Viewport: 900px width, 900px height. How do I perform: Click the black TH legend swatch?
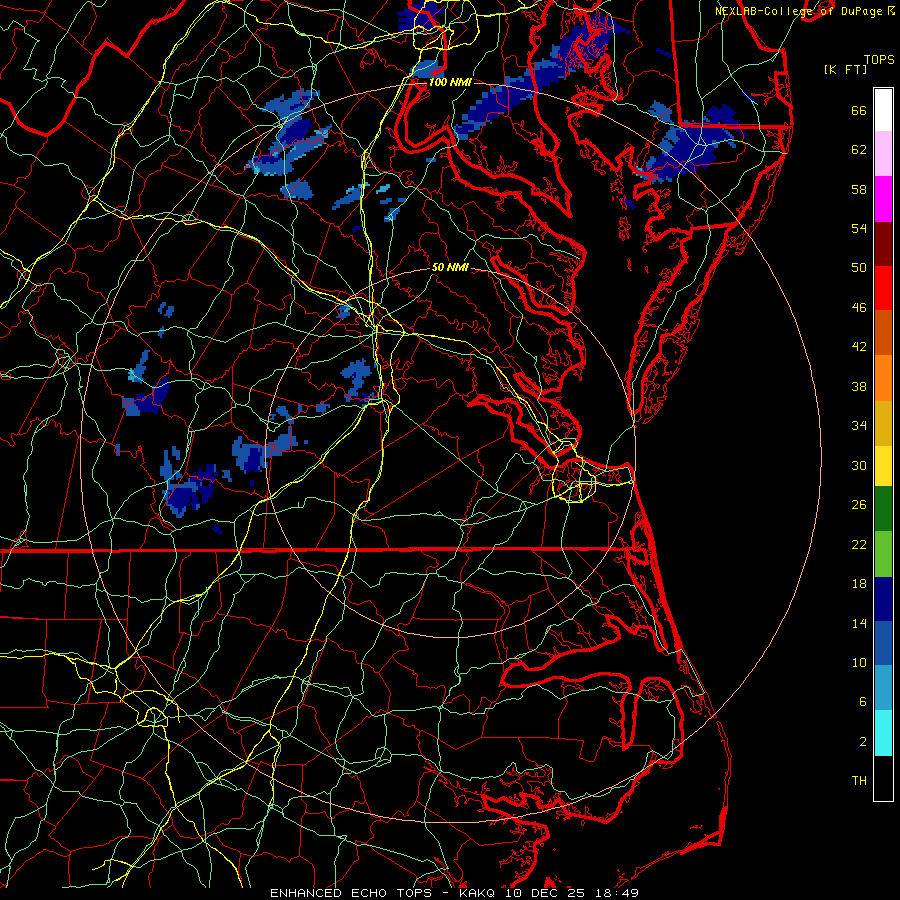click(883, 778)
